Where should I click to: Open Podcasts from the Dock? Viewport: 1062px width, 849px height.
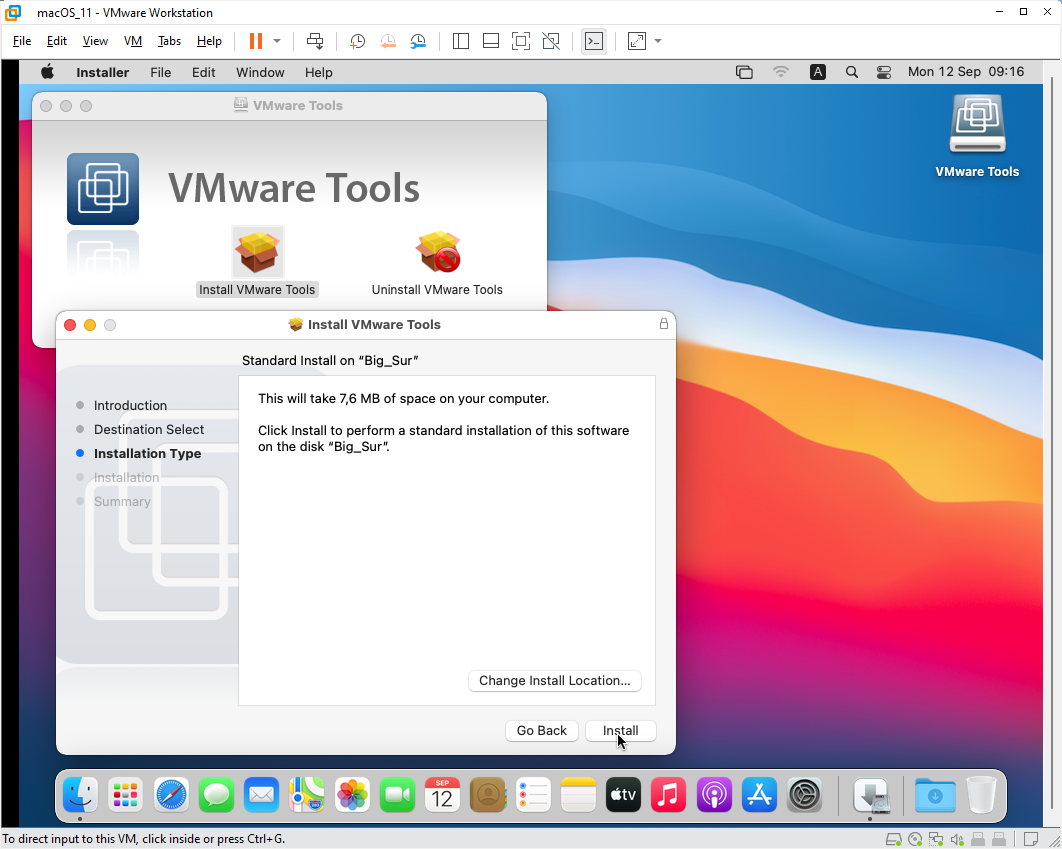714,795
